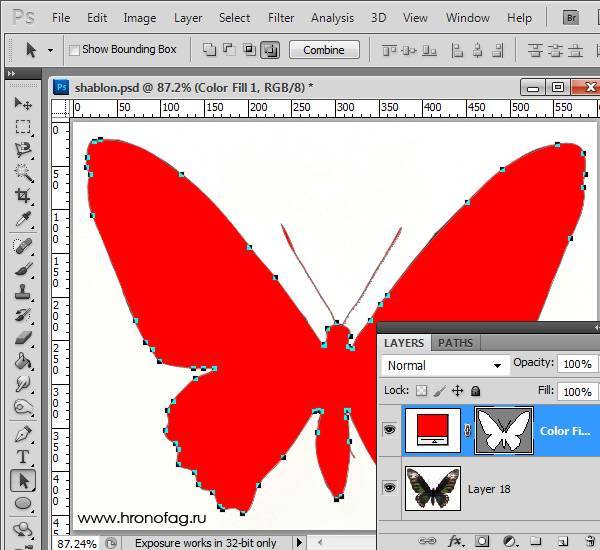Hide Layer 18 visibility eye
The image size is (600, 550).
(390, 488)
